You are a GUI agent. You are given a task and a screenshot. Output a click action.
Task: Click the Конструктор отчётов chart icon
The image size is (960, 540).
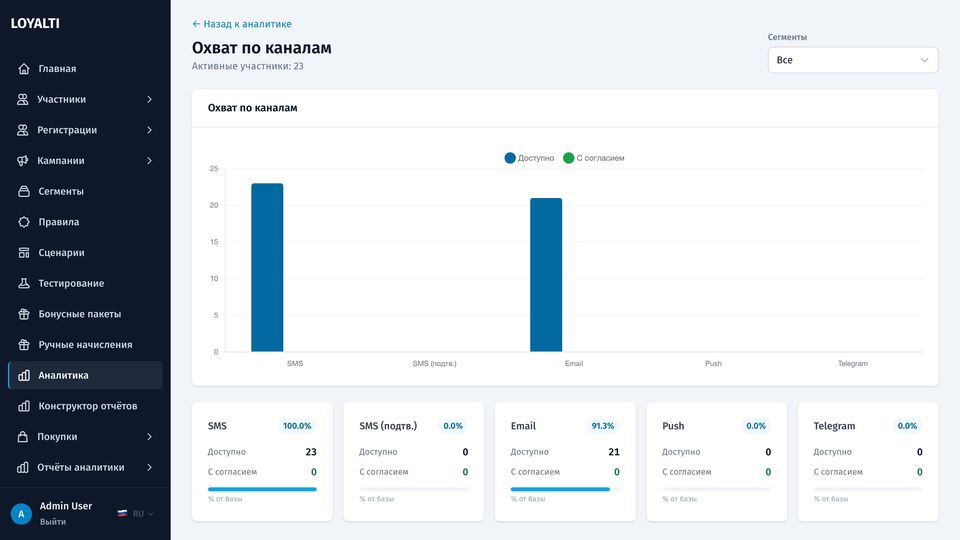point(24,405)
